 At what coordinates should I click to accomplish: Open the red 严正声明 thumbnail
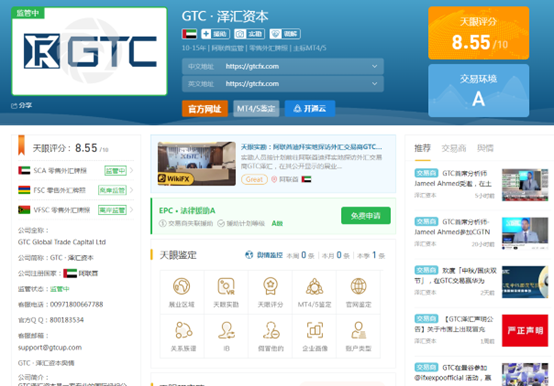525,331
